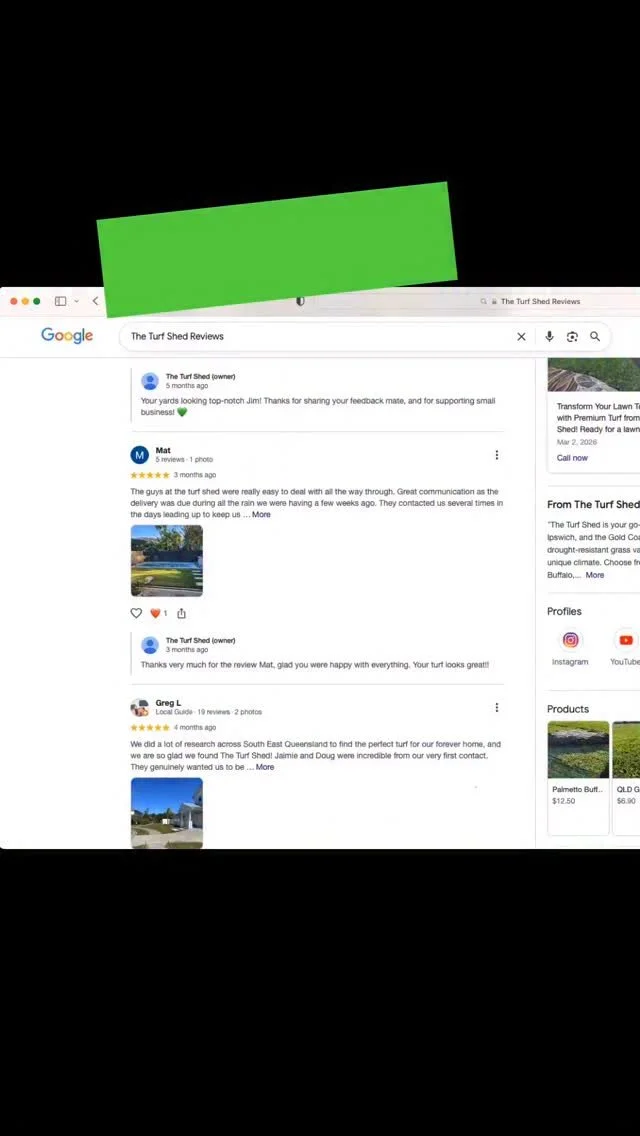Click Greg L's five-star rating
Screen dimensions: 640x1136
(150, 727)
